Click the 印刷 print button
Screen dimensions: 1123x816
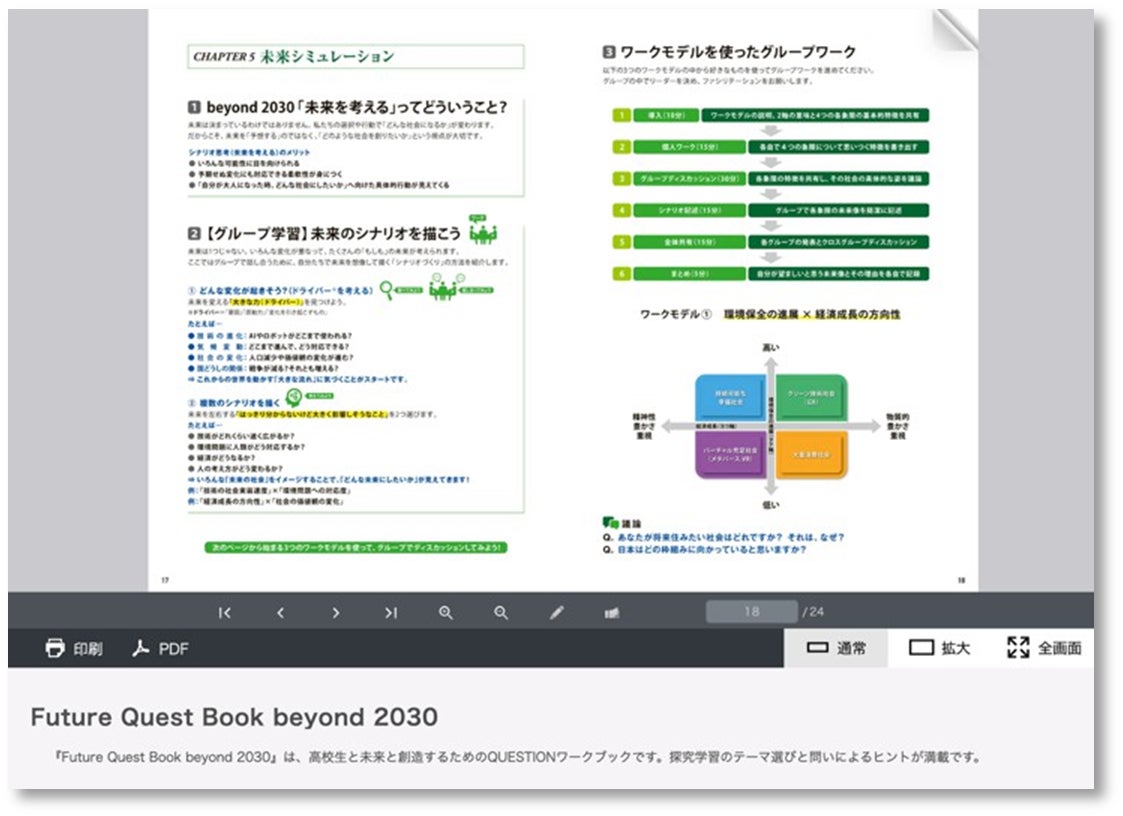pyautogui.click(x=74, y=648)
